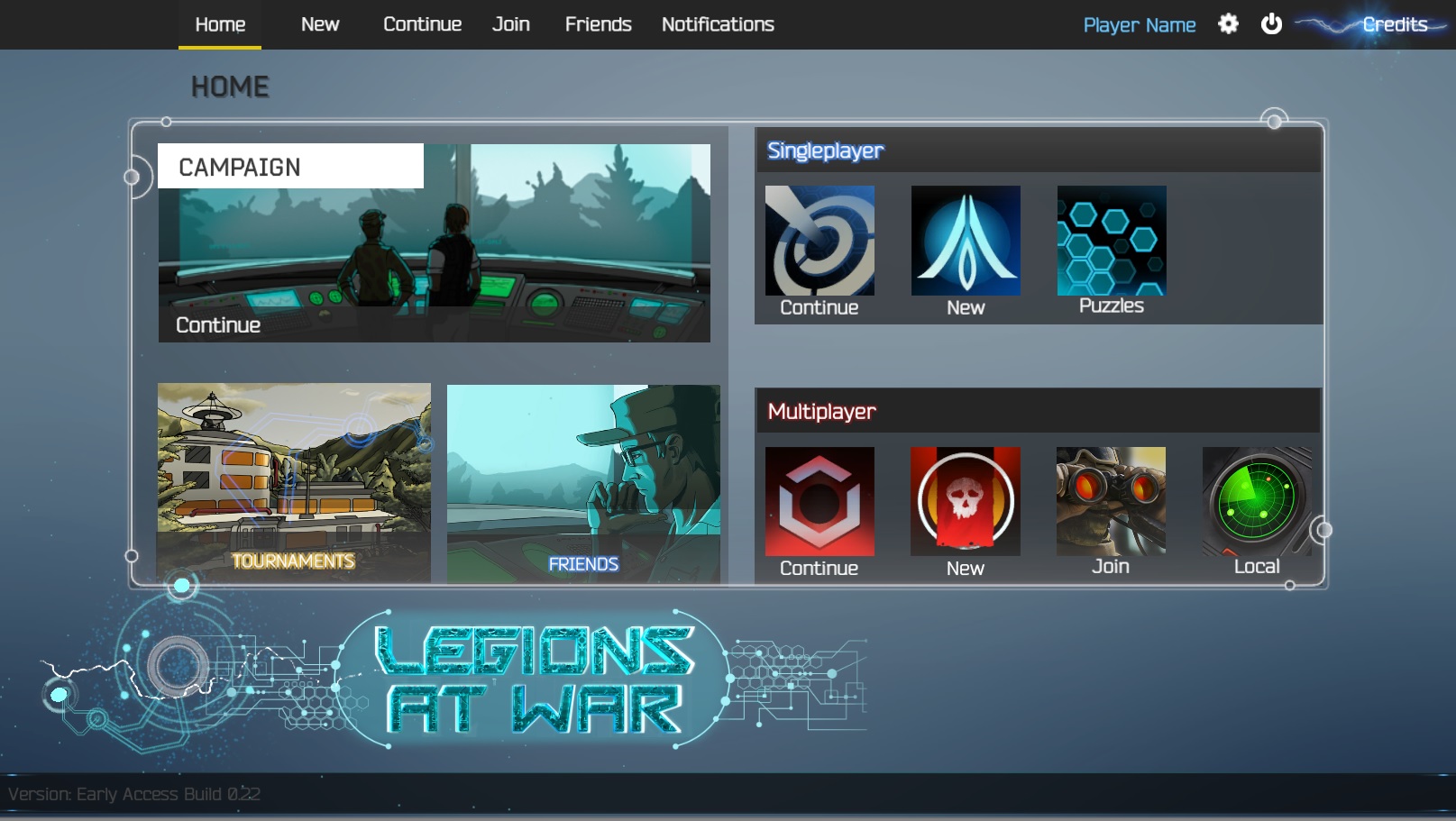Start a New singleplayer game icon
The image size is (1456, 821).
(x=965, y=241)
